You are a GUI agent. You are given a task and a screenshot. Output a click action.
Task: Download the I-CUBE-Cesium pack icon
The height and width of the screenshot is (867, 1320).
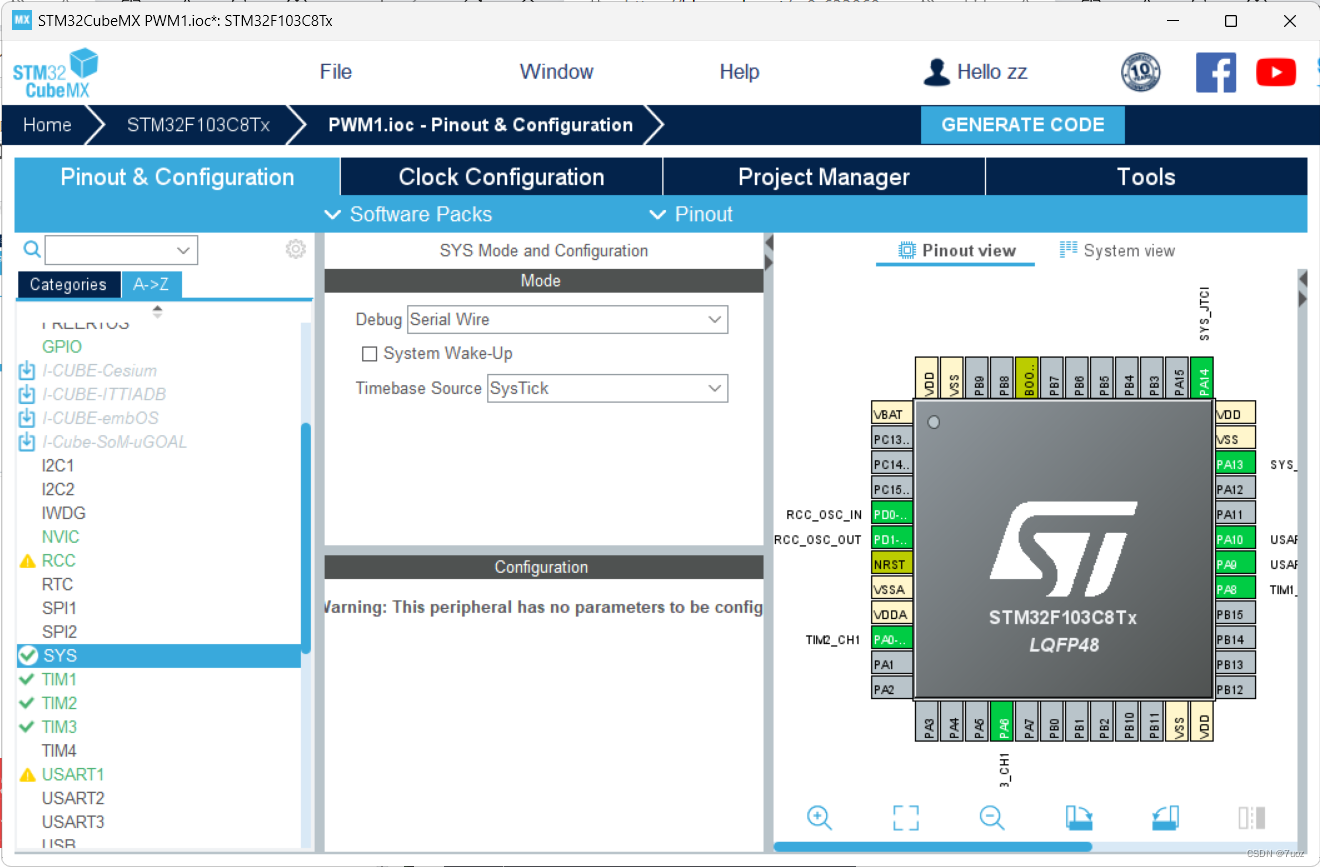pos(27,371)
